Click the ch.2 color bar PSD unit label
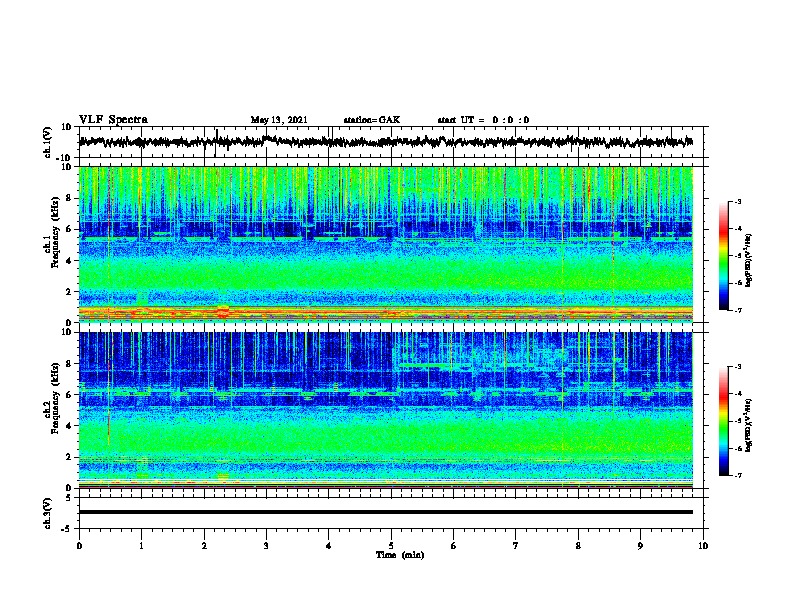The height and width of the screenshot is (612, 792). [748, 426]
